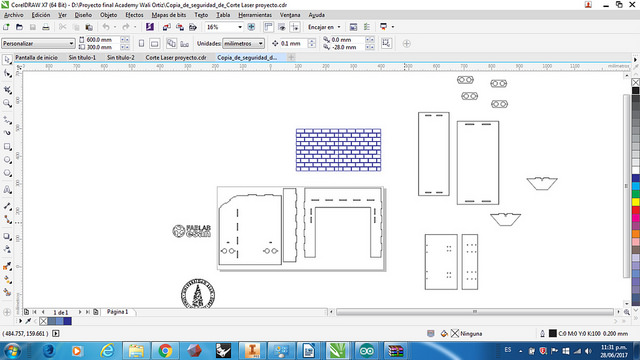This screenshot has width=640, height=360.
Task: Open the Ventana menu
Action: (290, 15)
